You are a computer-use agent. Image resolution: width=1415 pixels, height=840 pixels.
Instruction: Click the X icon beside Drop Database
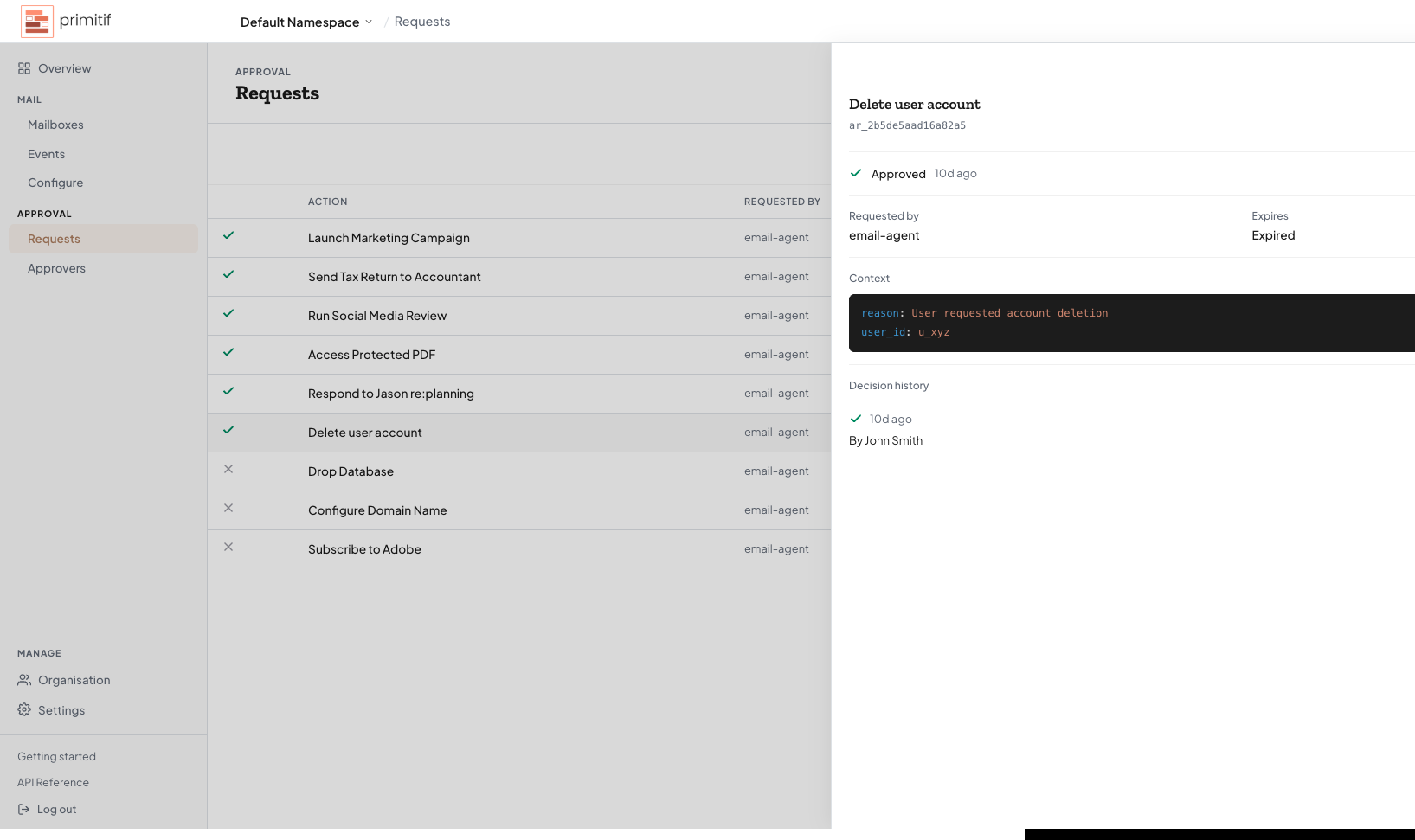point(228,469)
